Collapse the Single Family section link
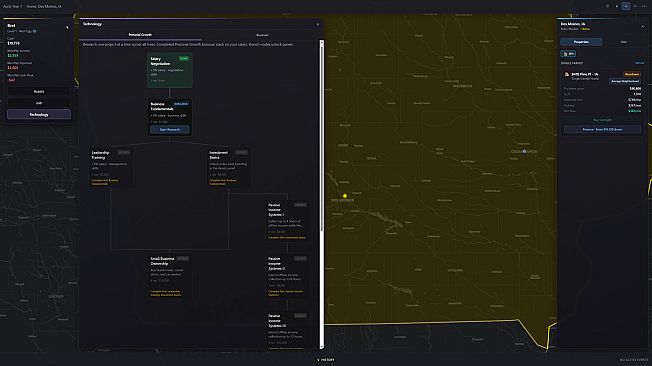 640,63
